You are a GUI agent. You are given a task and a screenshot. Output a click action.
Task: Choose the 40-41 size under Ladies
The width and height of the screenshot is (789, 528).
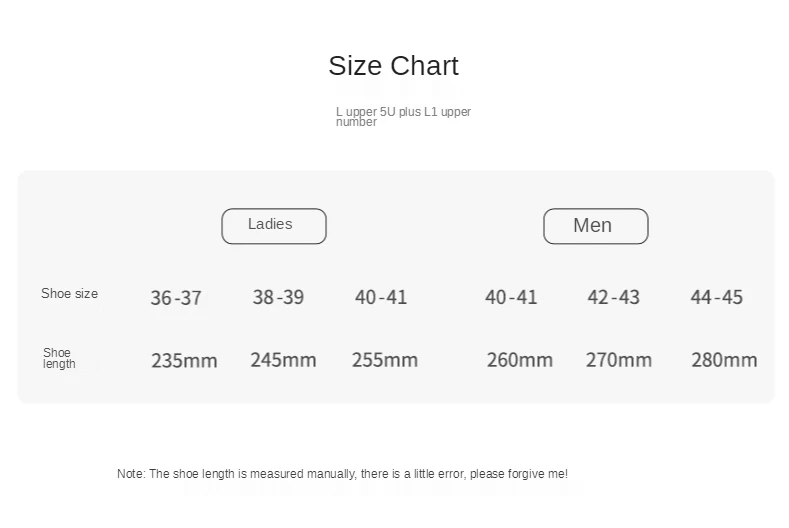tap(381, 297)
